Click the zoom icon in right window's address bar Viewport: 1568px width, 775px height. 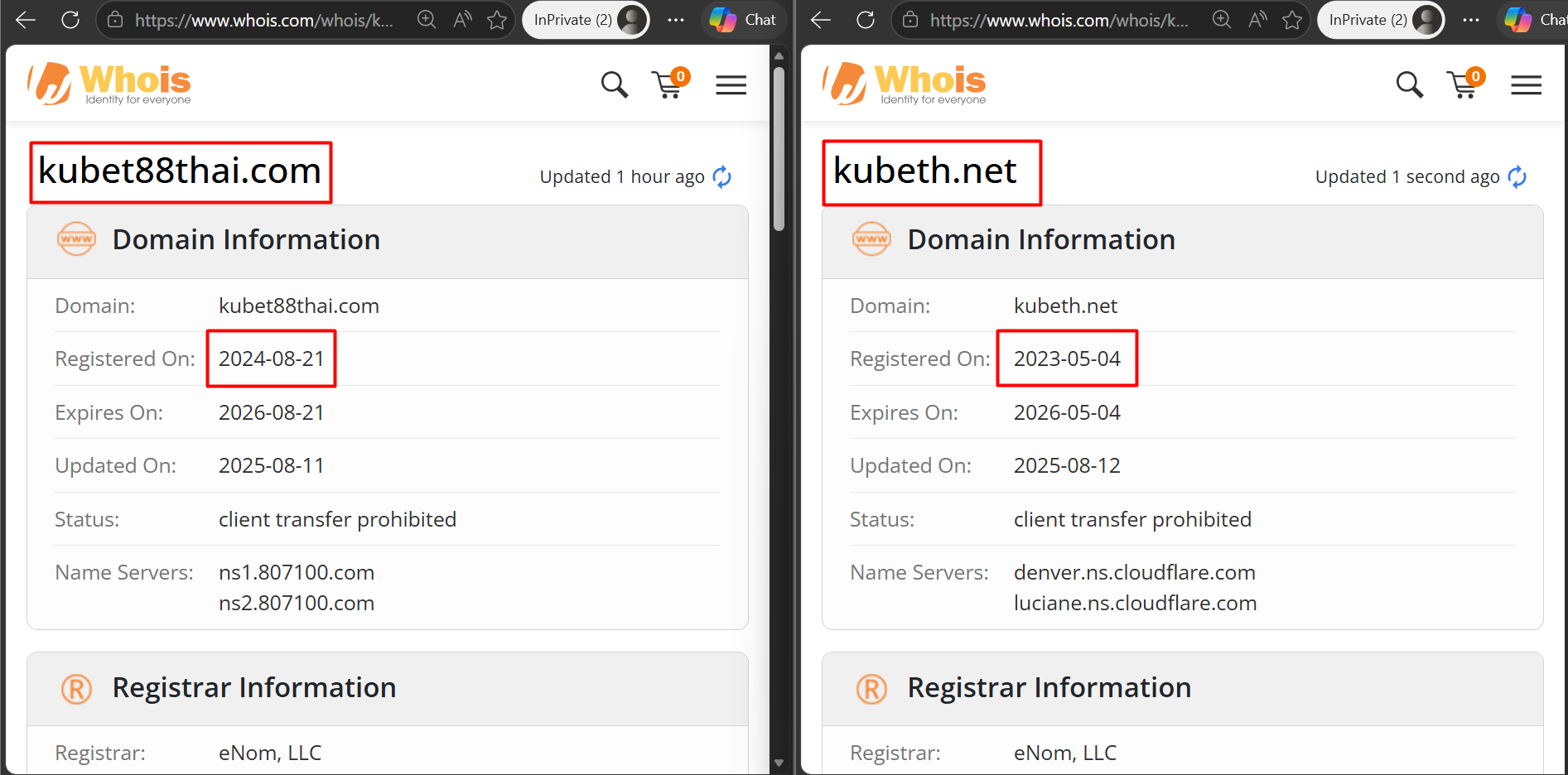coord(1222,20)
